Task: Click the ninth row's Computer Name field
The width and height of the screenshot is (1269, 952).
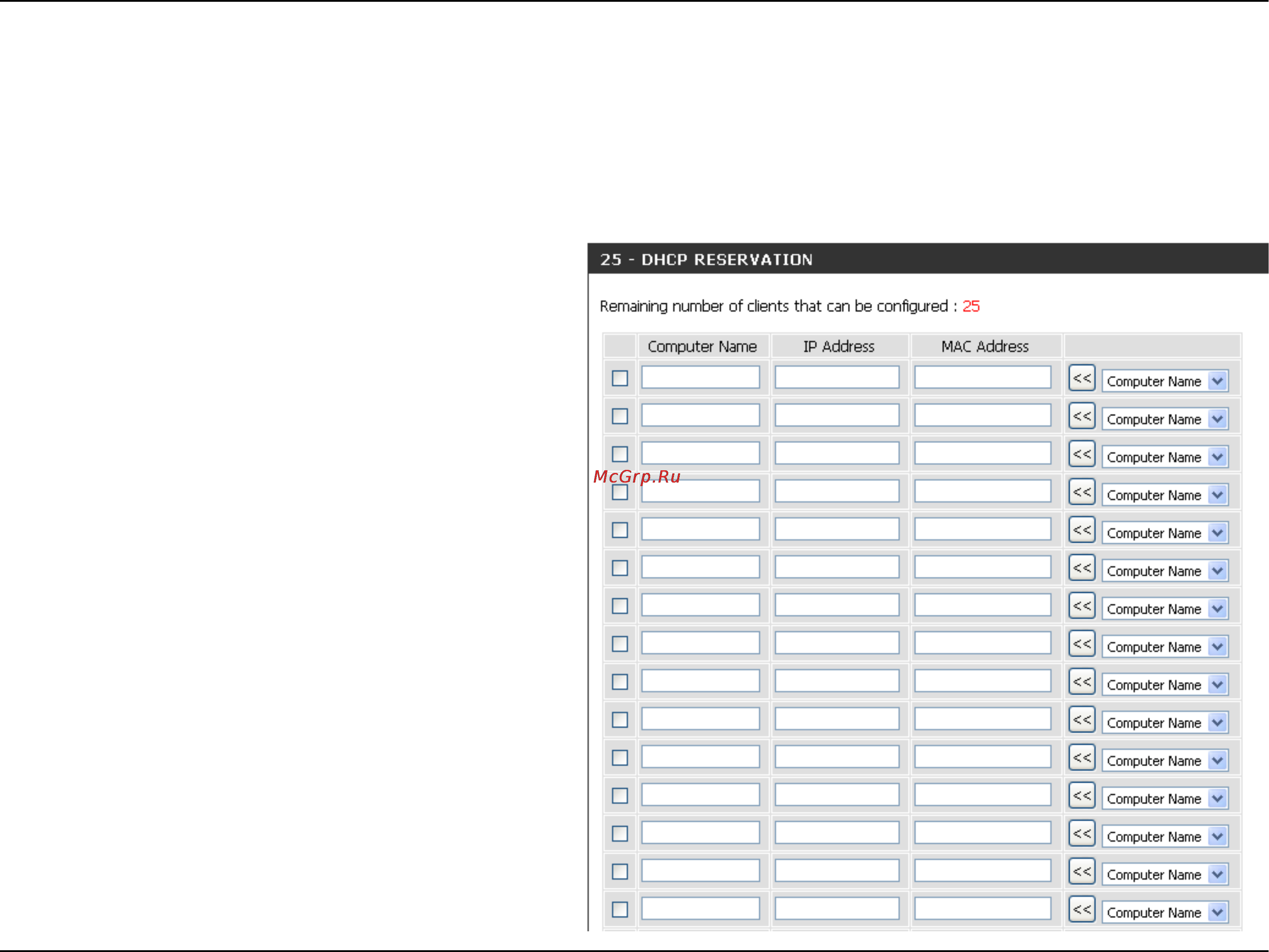Action: click(700, 681)
